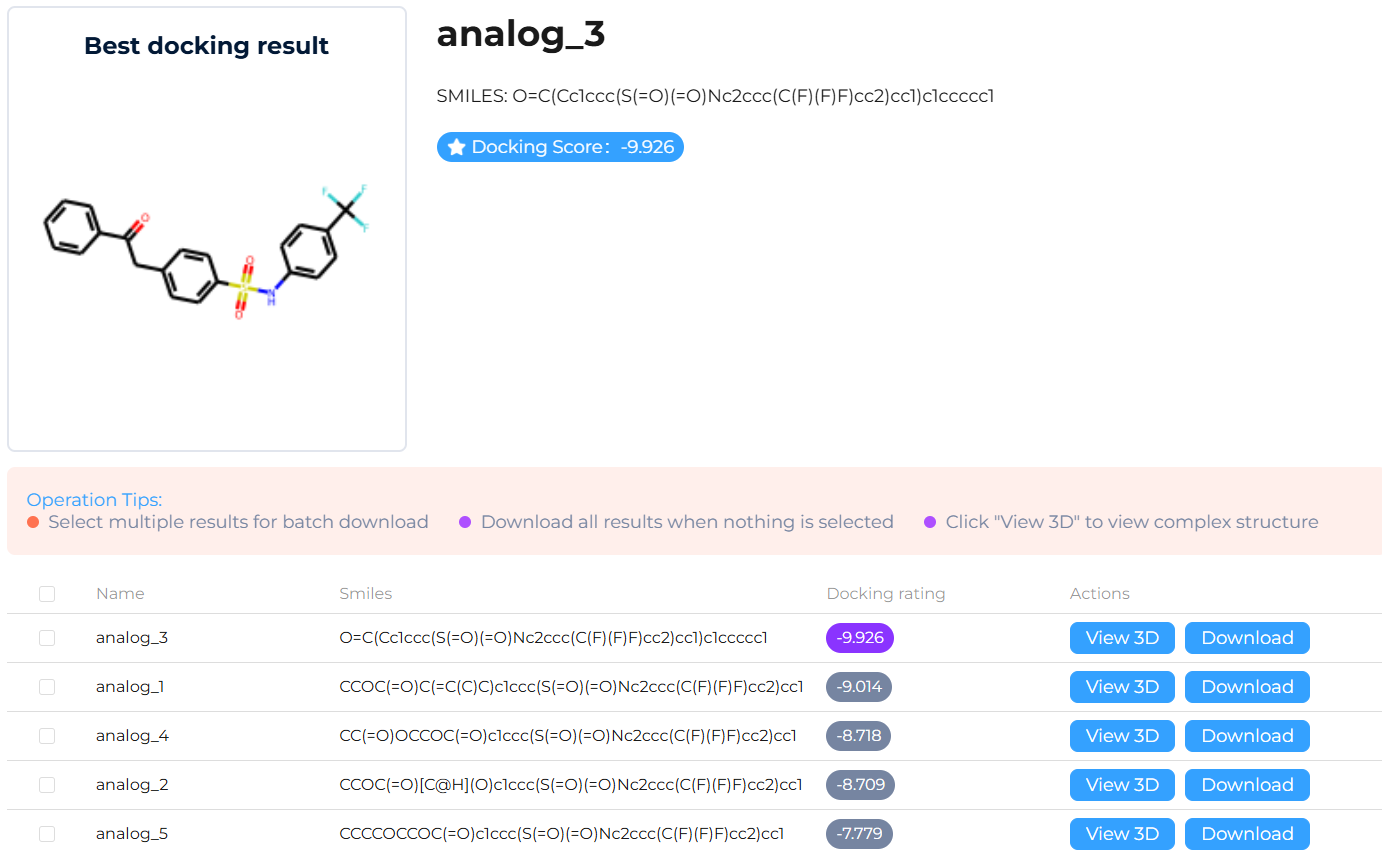This screenshot has height=857, width=1382.
Task: Download the analog_3 docking result
Action: click(x=1247, y=638)
